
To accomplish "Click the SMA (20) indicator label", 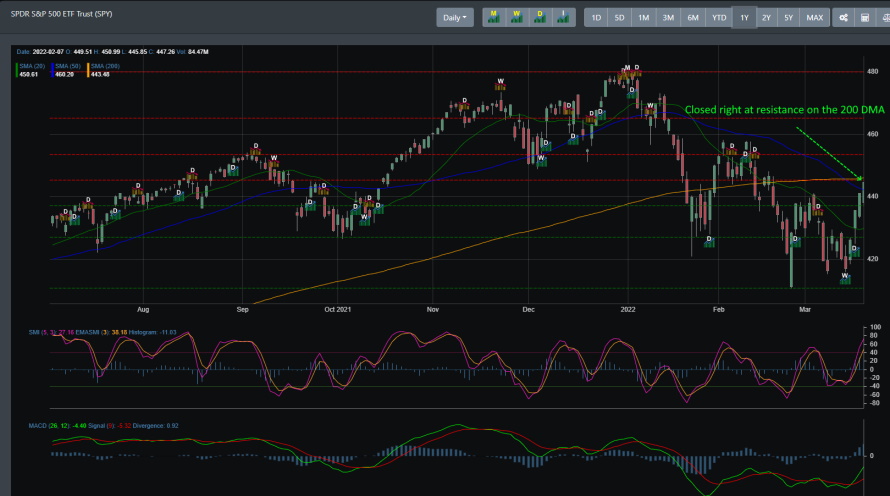I will pyautogui.click(x=32, y=66).
